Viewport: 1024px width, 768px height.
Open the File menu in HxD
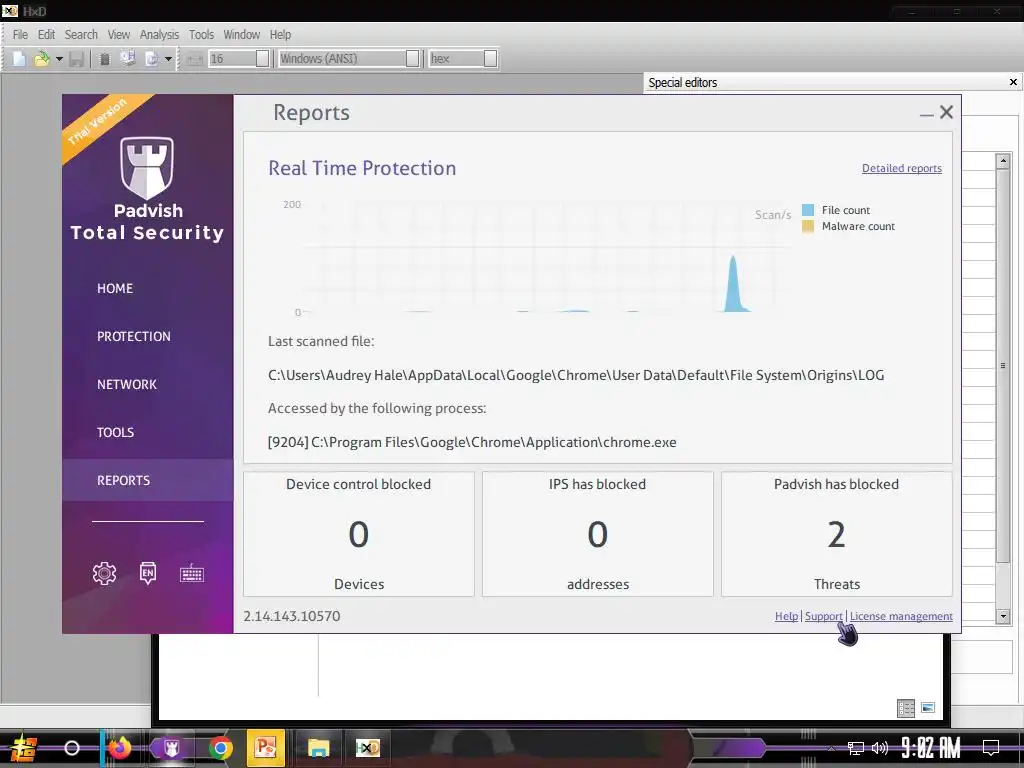point(20,35)
